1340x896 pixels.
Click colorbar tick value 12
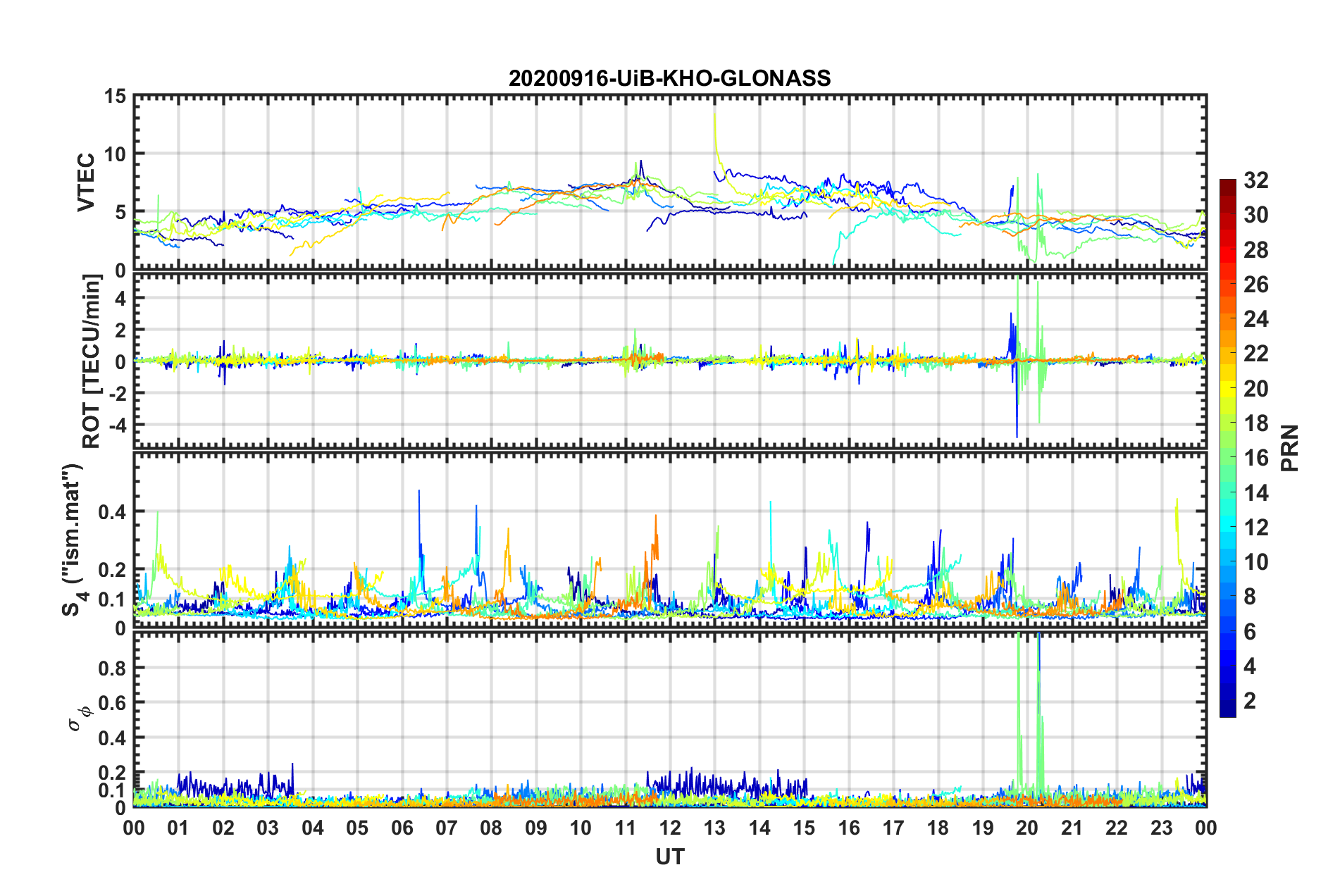pyautogui.click(x=1255, y=528)
